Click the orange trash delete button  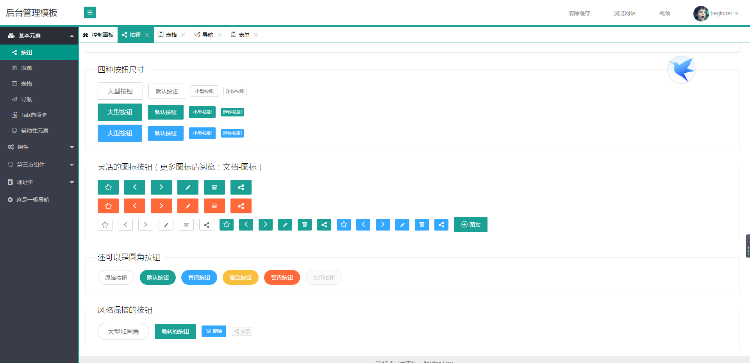214,206
